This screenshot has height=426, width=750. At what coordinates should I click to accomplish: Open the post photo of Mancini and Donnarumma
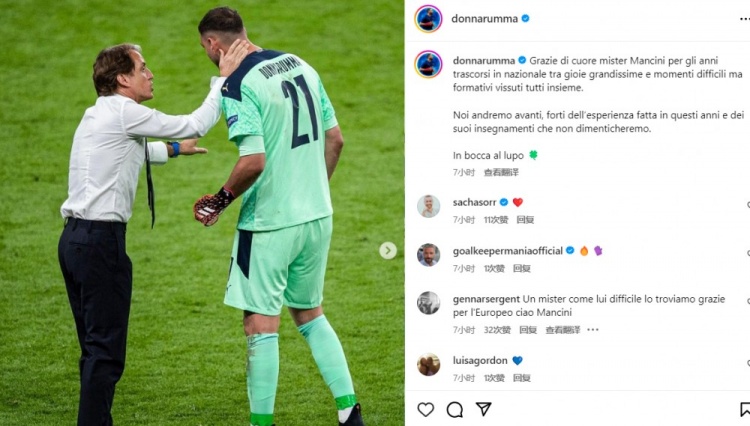202,213
